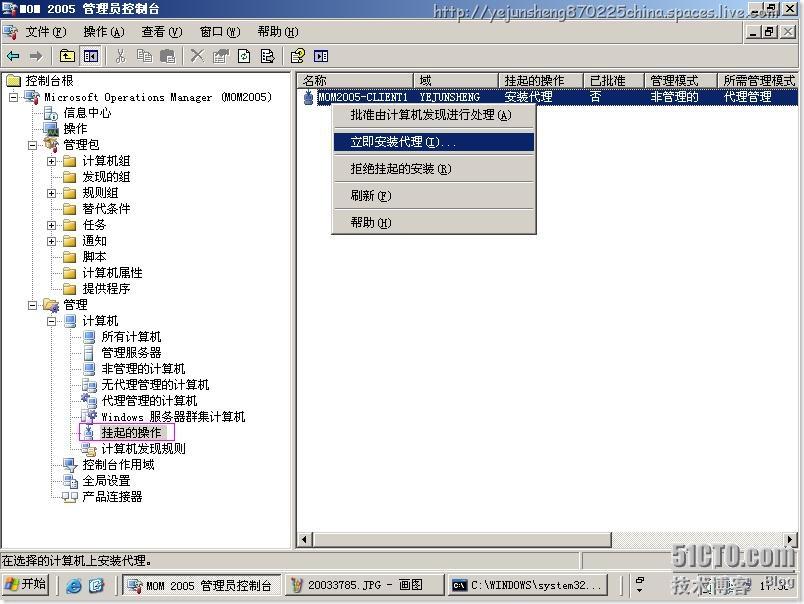Screen dimensions: 804x604
Task: Sort by the 已批准 column header
Action: 613,80
